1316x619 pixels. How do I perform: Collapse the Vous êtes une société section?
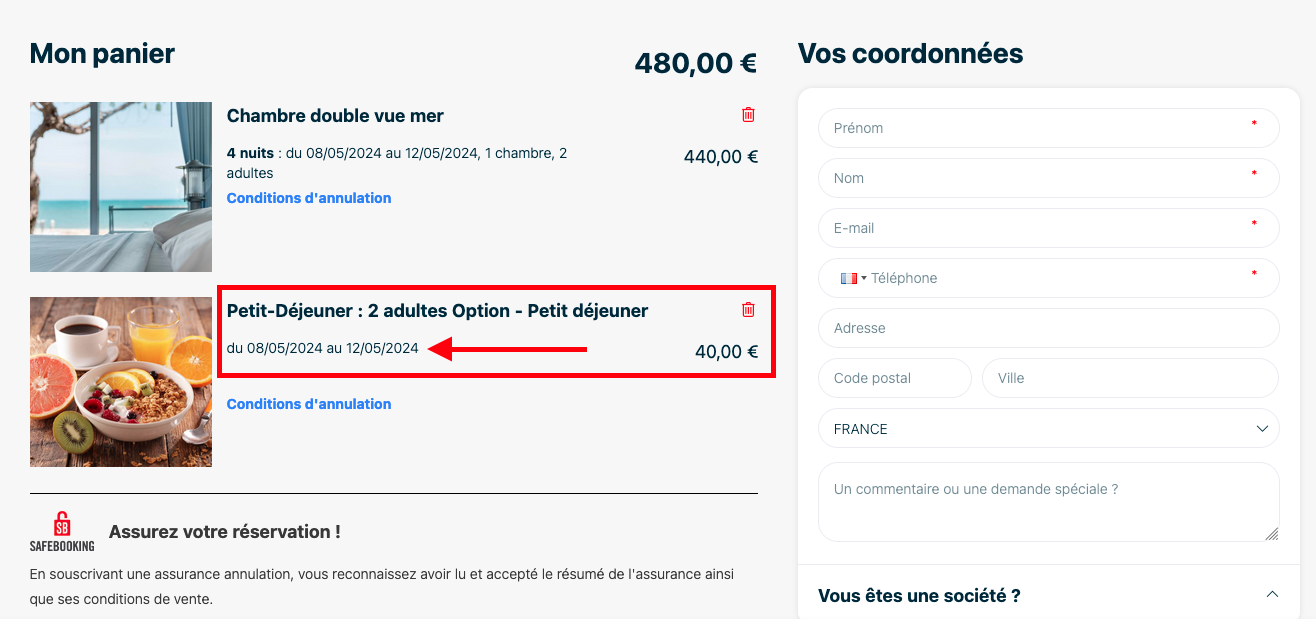pos(1272,594)
